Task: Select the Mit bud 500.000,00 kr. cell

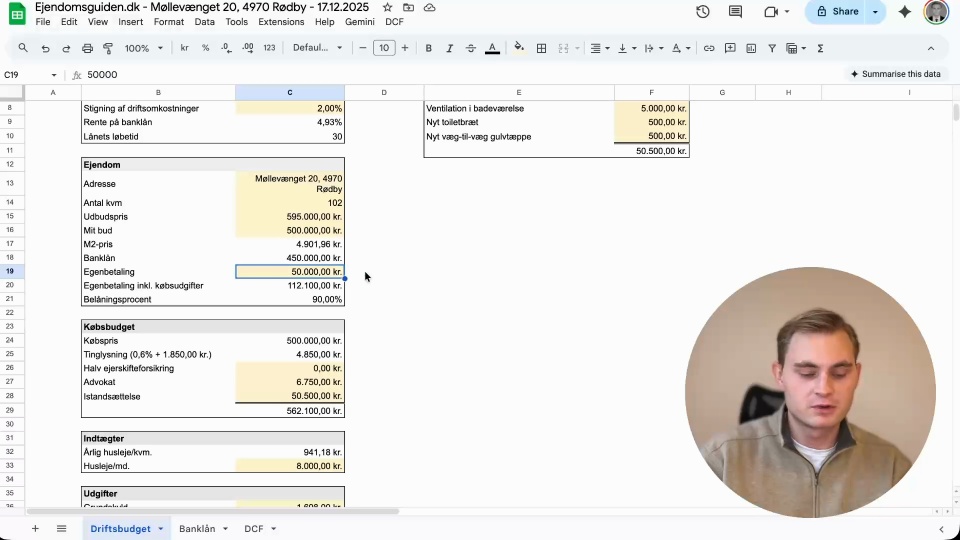Action: (x=290, y=230)
